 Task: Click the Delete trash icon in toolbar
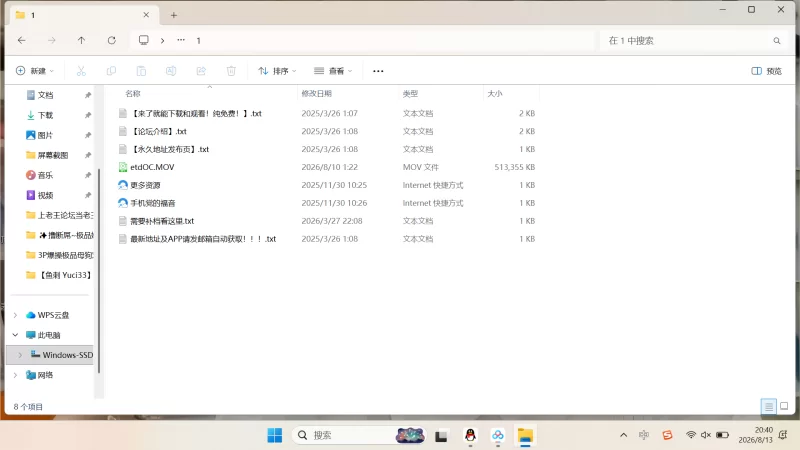231,71
